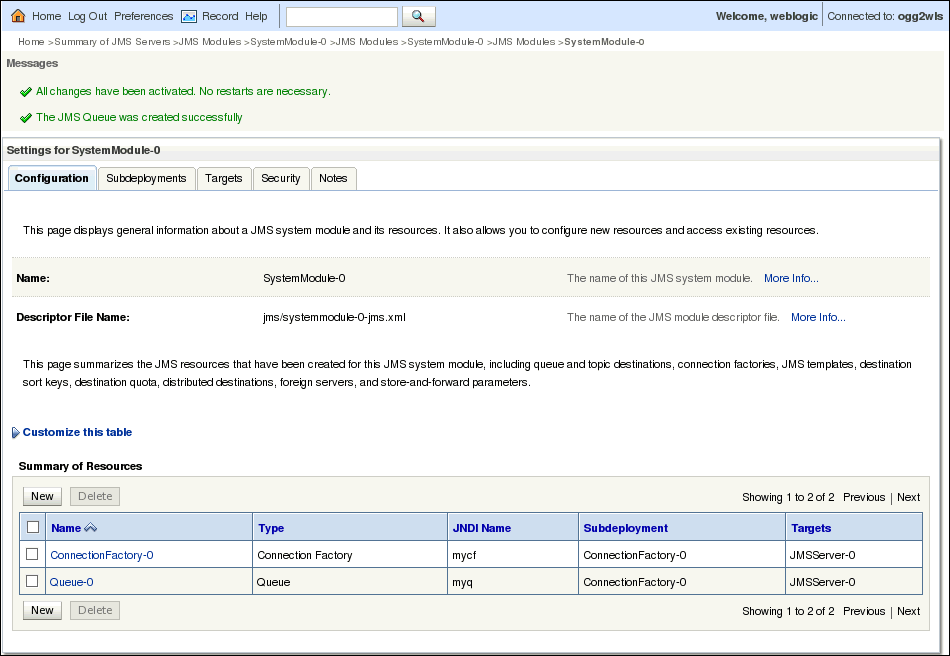Viewport: 950px width, 656px height.
Task: Check the ConnectionFactory-0 row checkbox
Action: [32, 554]
